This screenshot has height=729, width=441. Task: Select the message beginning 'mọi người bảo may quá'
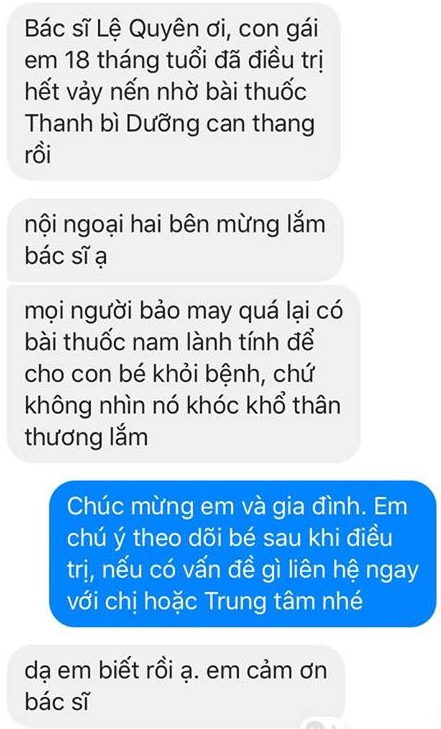[x=184, y=374]
